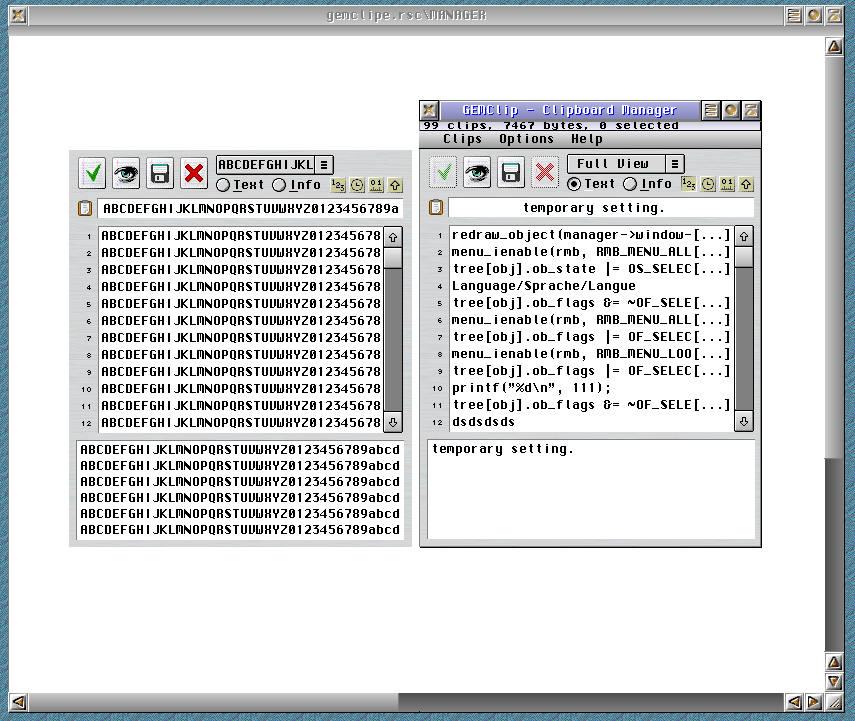This screenshot has height=721, width=855.
Task: Click the clock sort icon in left dialog
Action: tap(357, 185)
